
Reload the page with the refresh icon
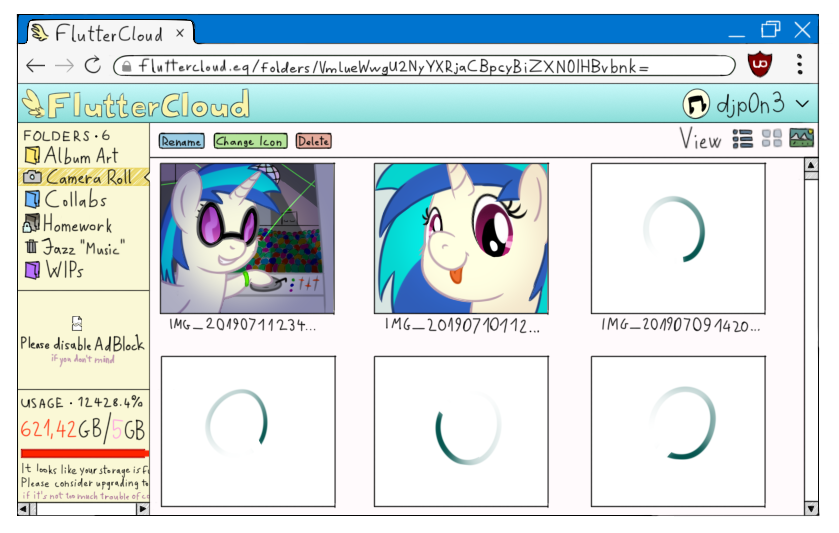click(93, 65)
